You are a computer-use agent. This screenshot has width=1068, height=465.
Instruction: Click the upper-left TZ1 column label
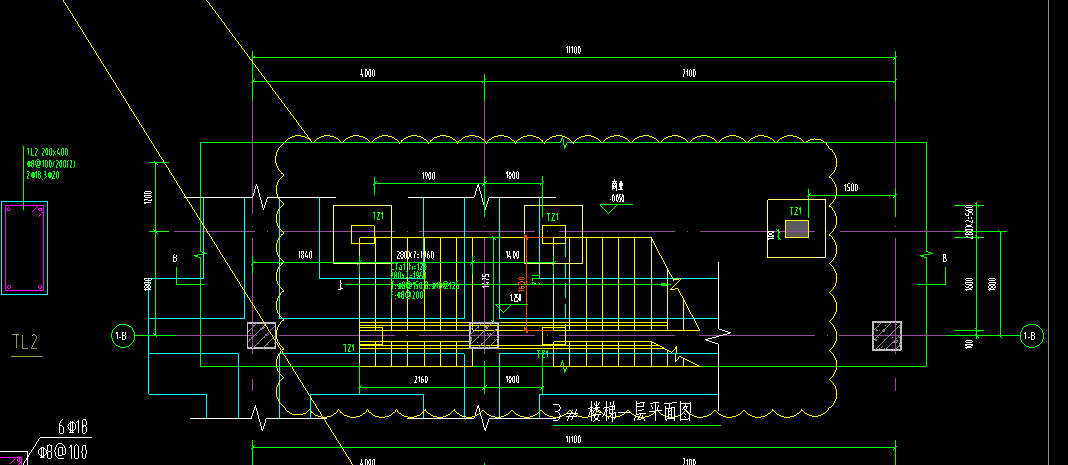click(x=378, y=216)
